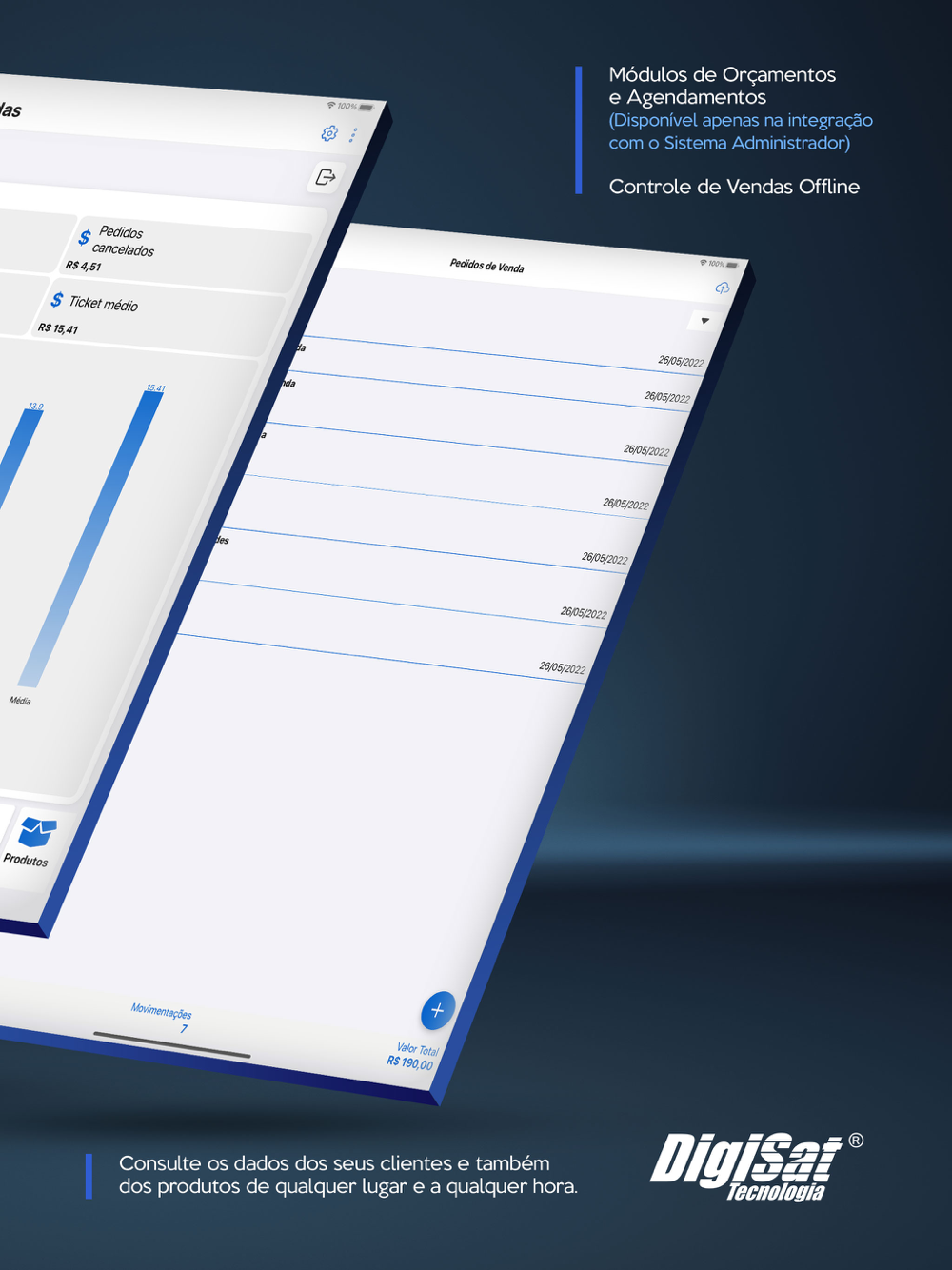This screenshot has height=1270, width=952.
Task: Click the R$ 15,41 value
Action: pos(59,328)
